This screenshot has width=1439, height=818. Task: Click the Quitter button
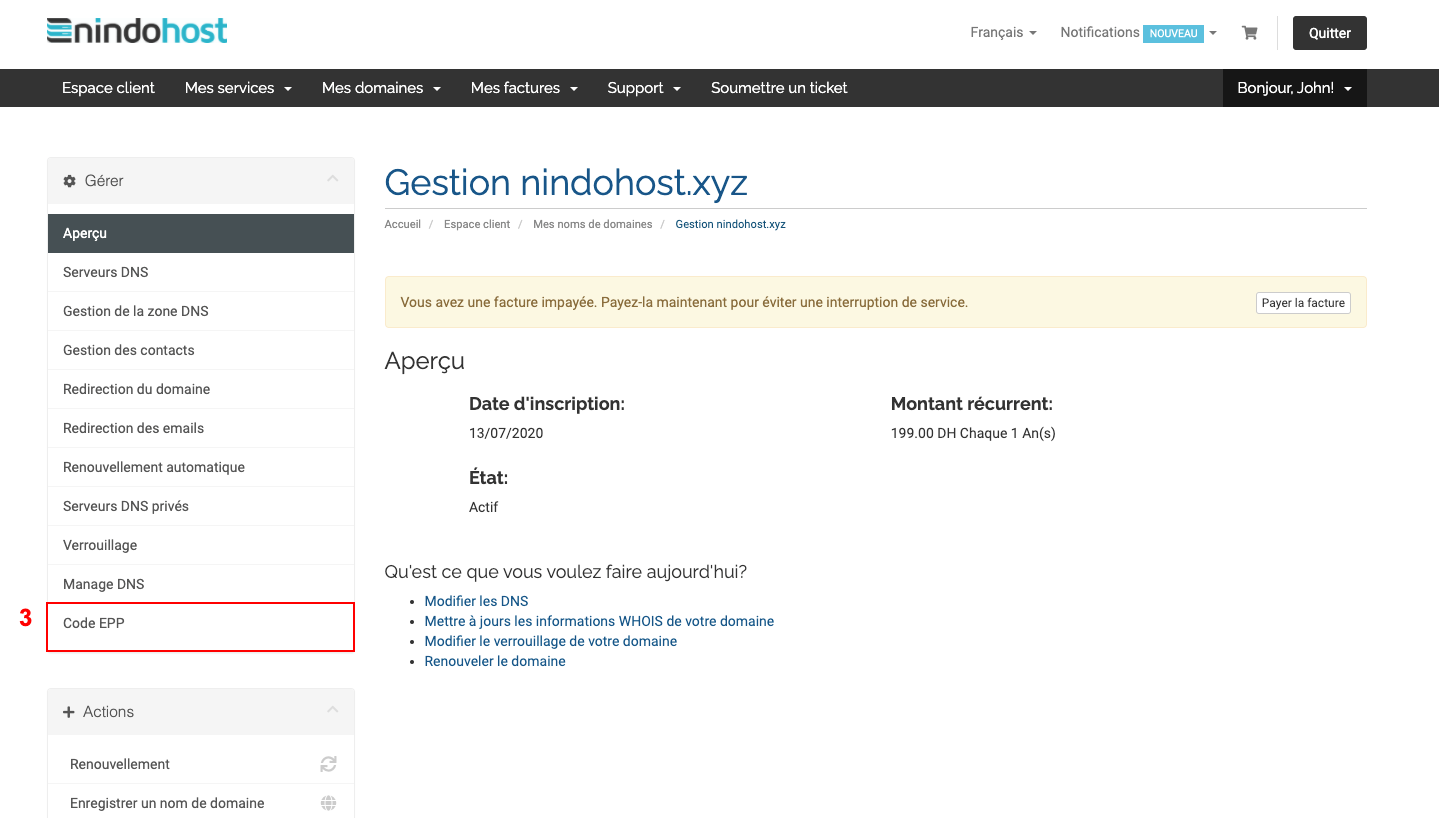coord(1329,33)
